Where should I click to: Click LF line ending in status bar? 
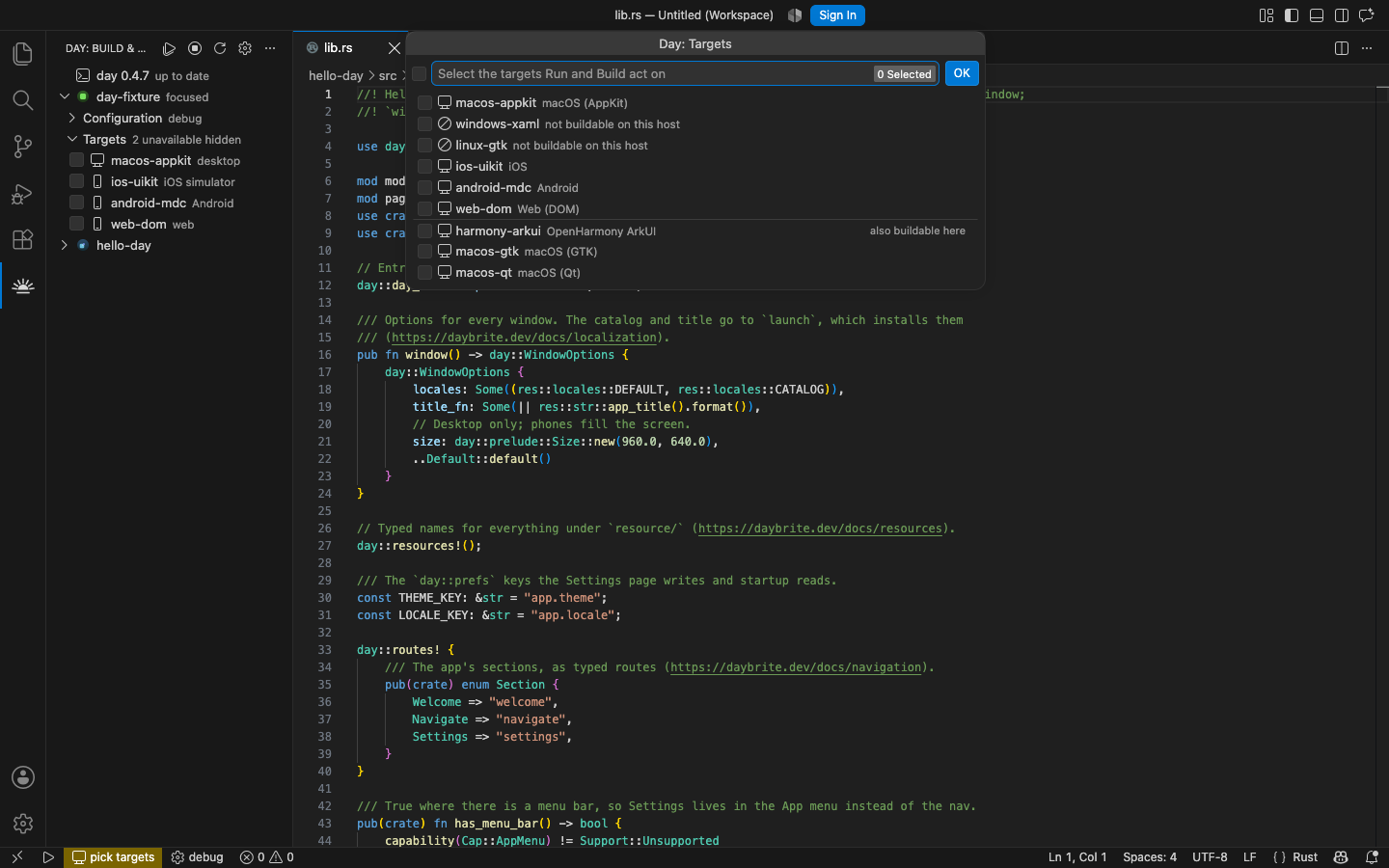coord(1249,857)
